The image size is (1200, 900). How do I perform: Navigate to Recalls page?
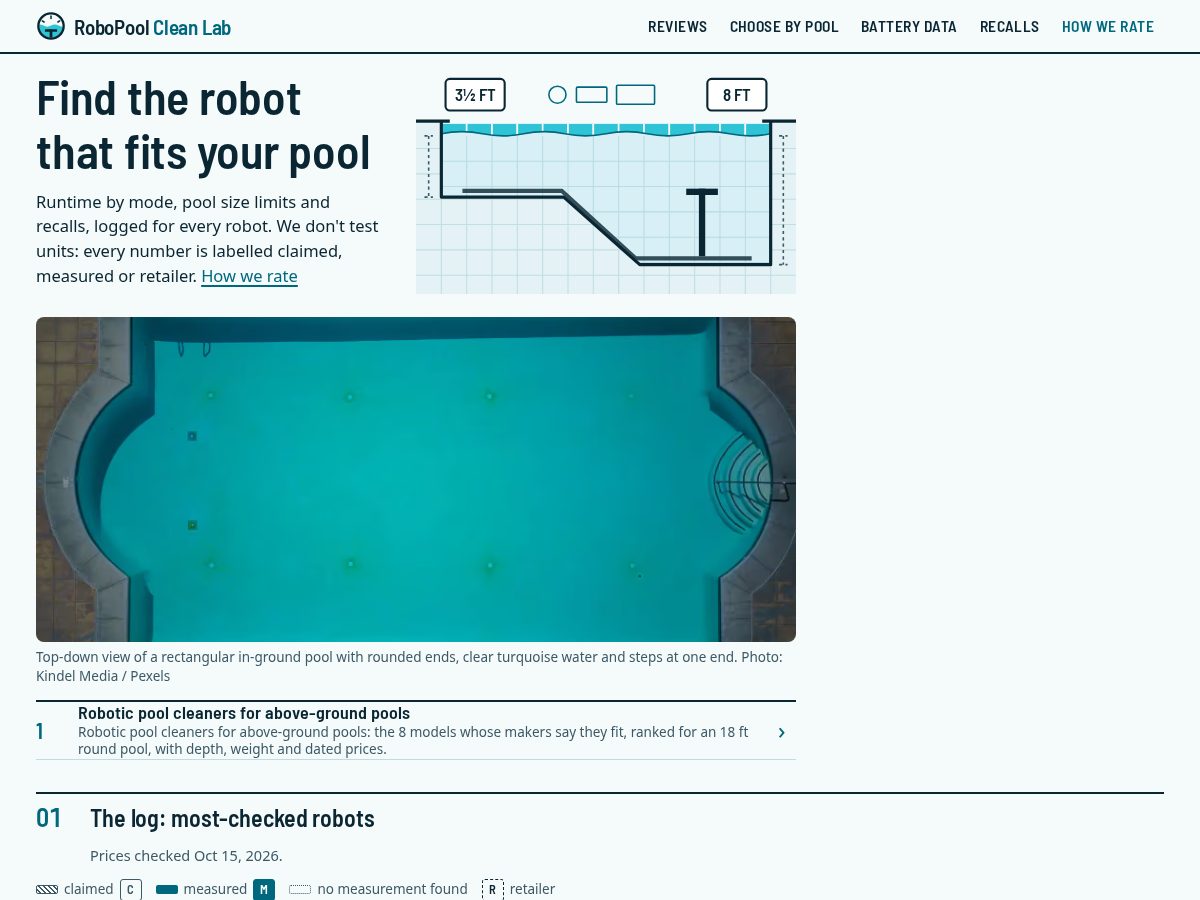coord(1009,27)
